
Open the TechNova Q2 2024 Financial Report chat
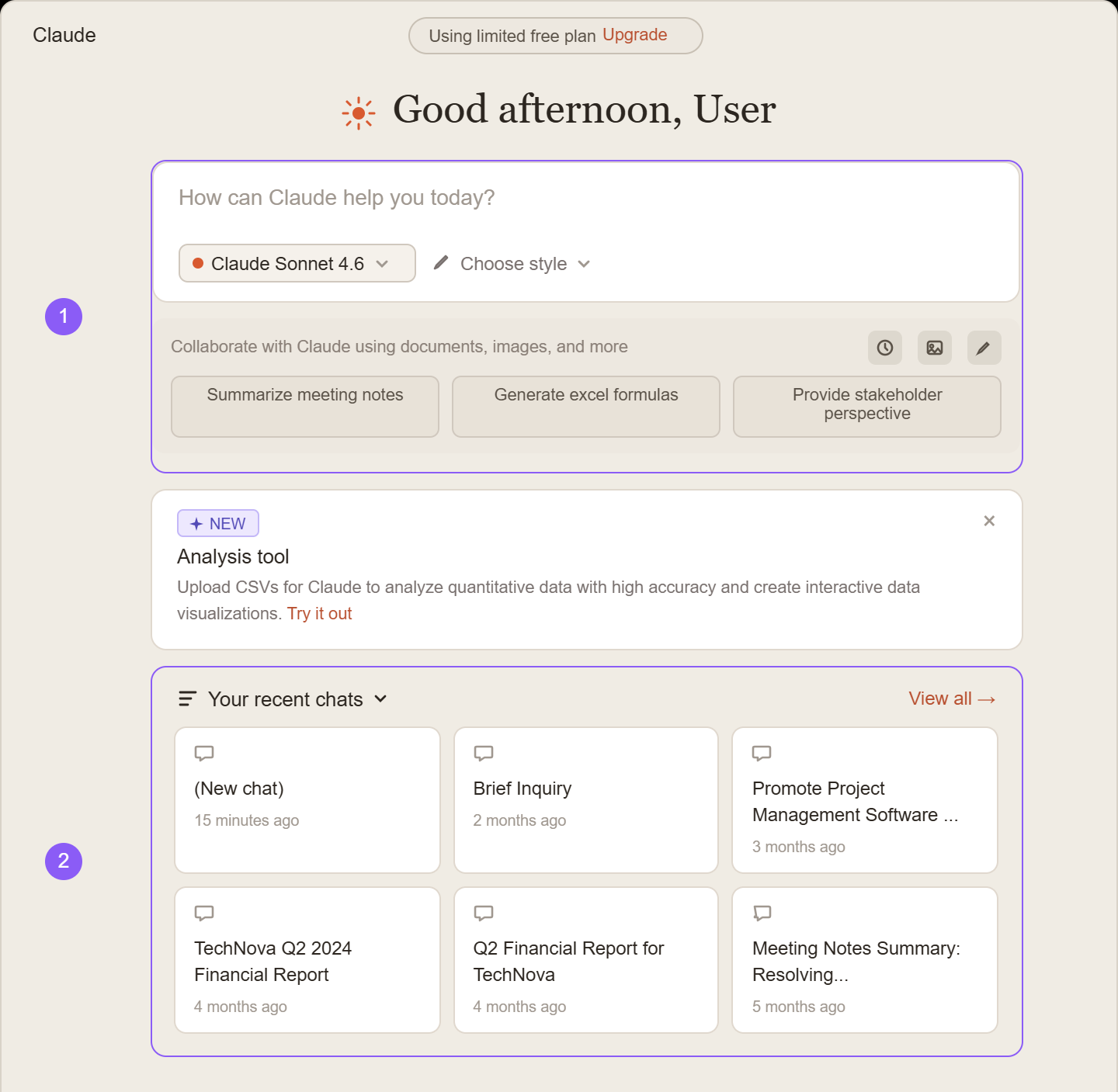(x=307, y=960)
